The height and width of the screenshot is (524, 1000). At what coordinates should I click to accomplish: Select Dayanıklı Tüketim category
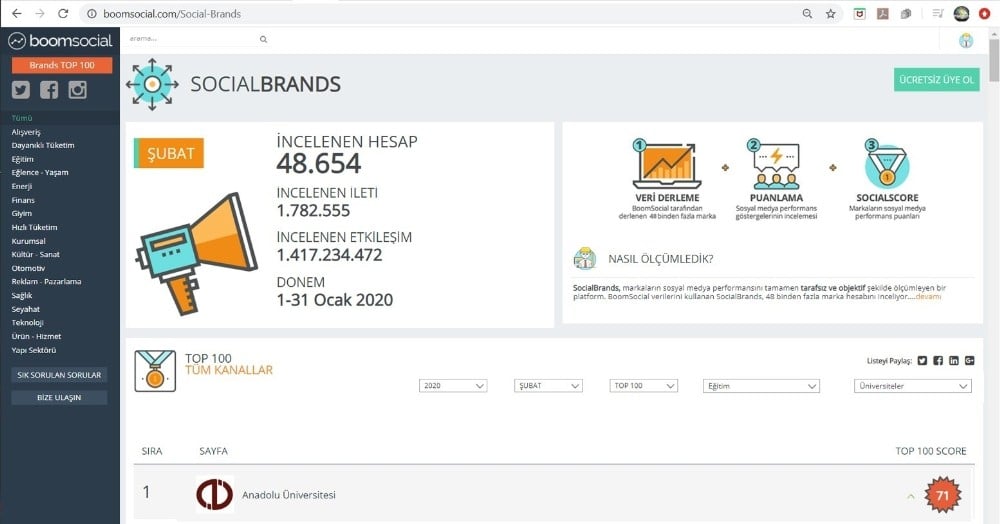(43, 145)
